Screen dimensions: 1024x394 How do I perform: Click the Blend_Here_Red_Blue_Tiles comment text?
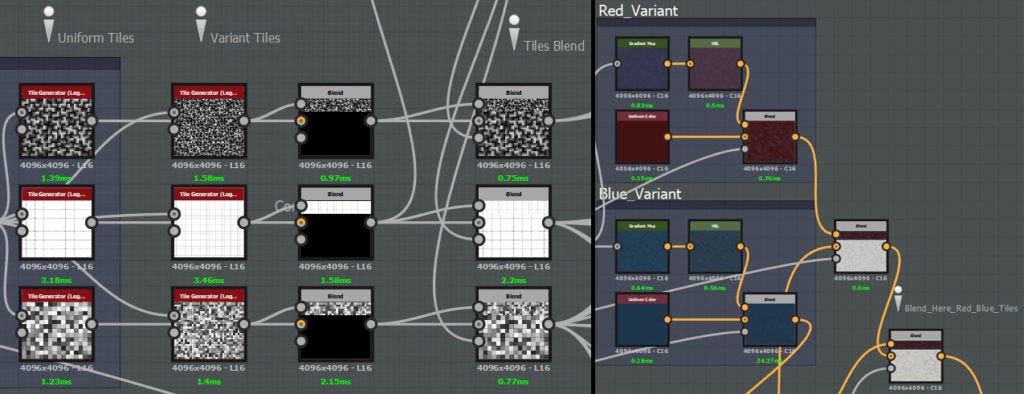961,307
